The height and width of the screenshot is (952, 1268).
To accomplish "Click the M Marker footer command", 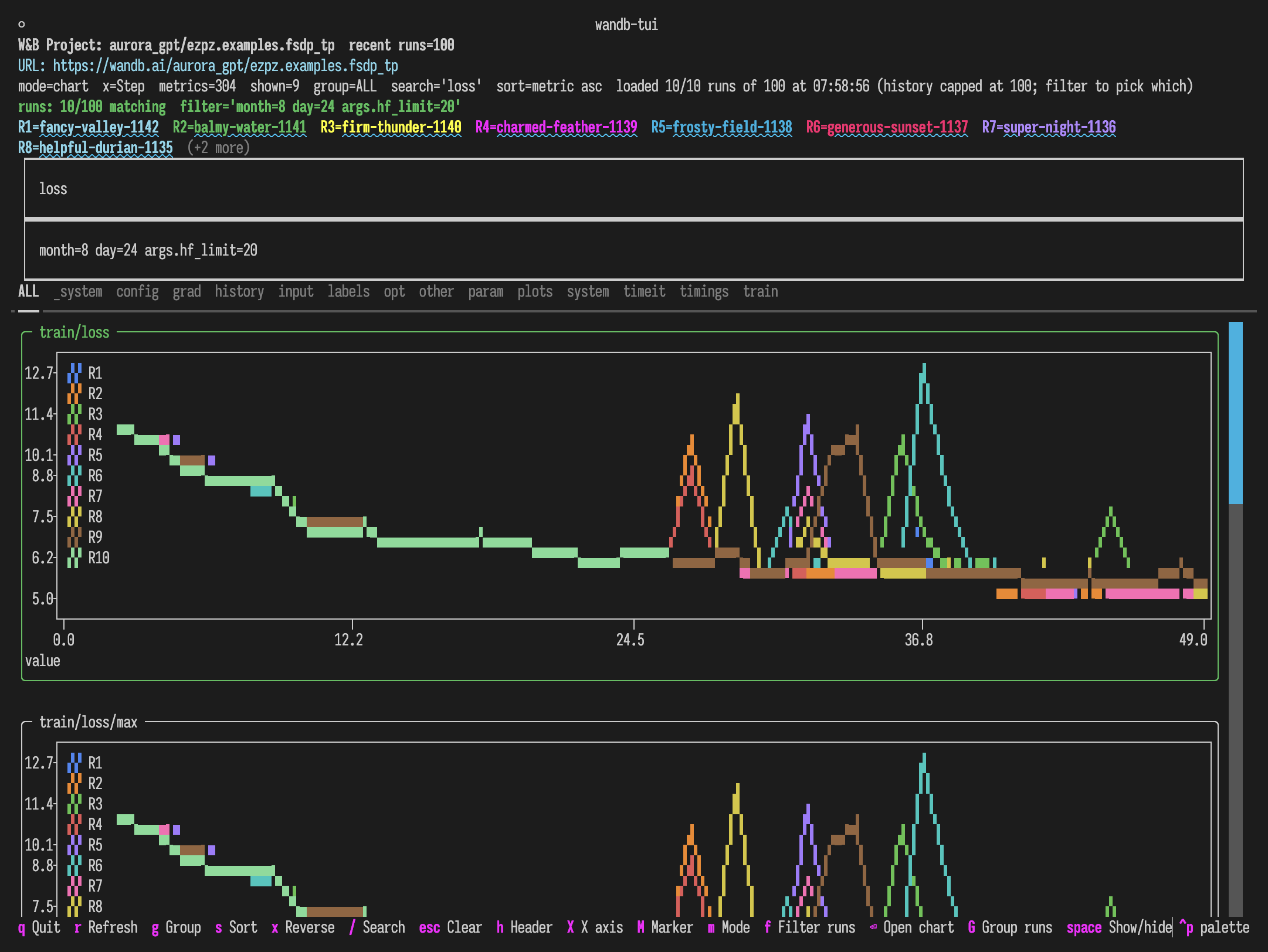I will pyautogui.click(x=665, y=927).
